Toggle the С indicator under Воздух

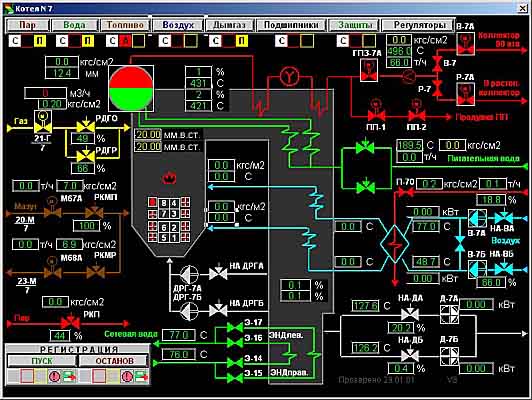[x=165, y=41]
